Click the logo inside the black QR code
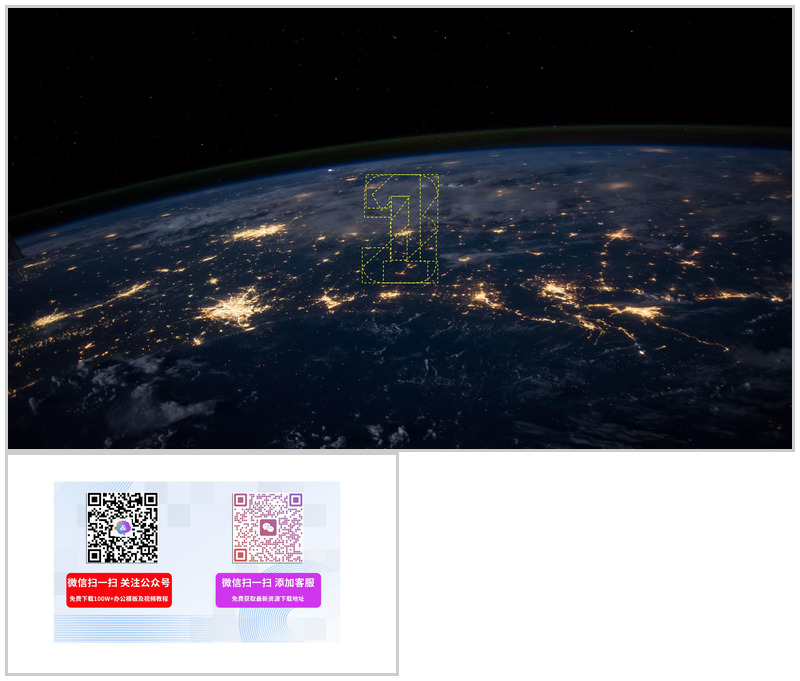Viewport: 800px width, 681px height. 122,527
